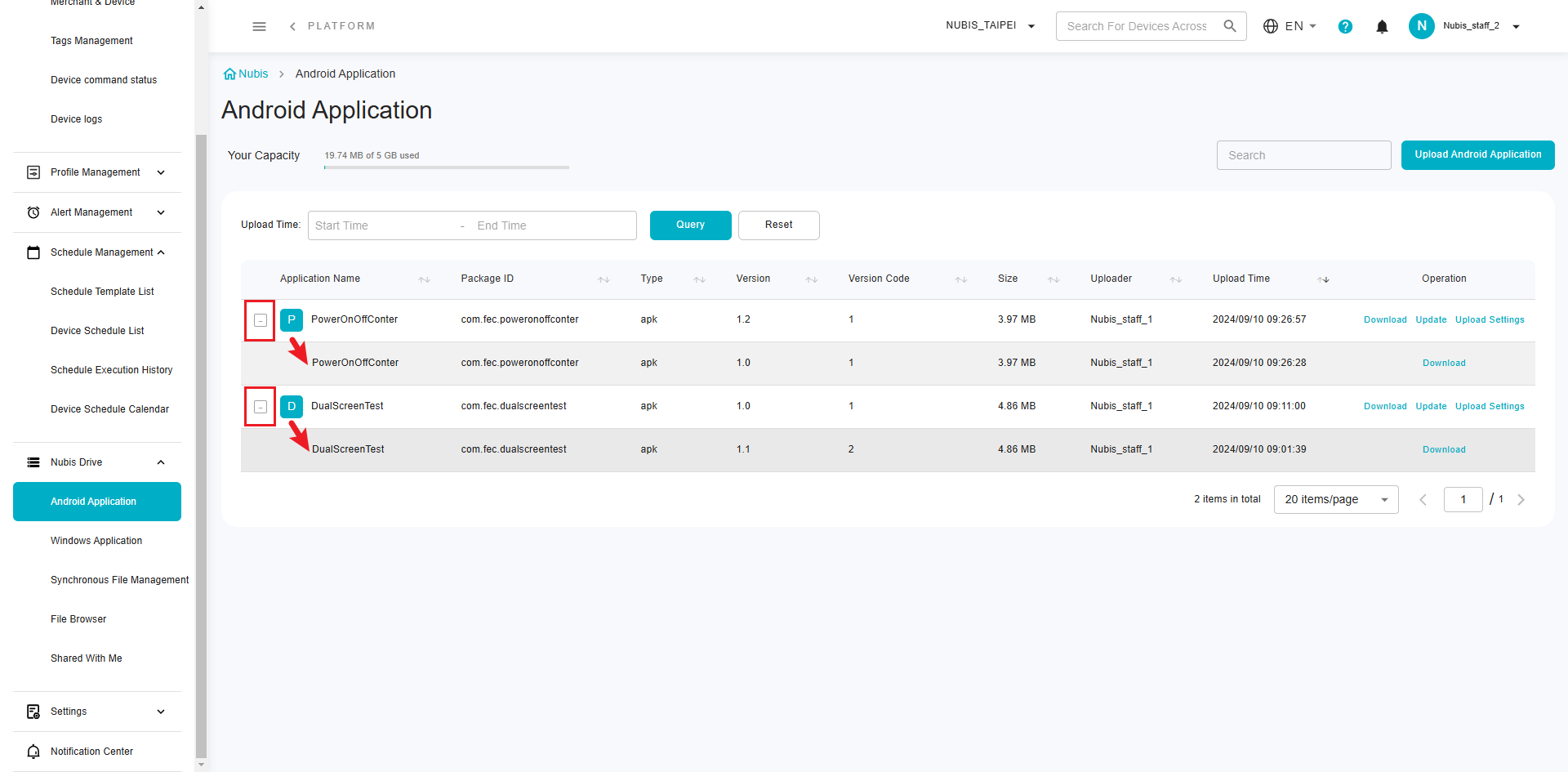Click the sidebar vertical scrollbar
Image resolution: width=1568 pixels, height=772 pixels.
click(x=201, y=445)
